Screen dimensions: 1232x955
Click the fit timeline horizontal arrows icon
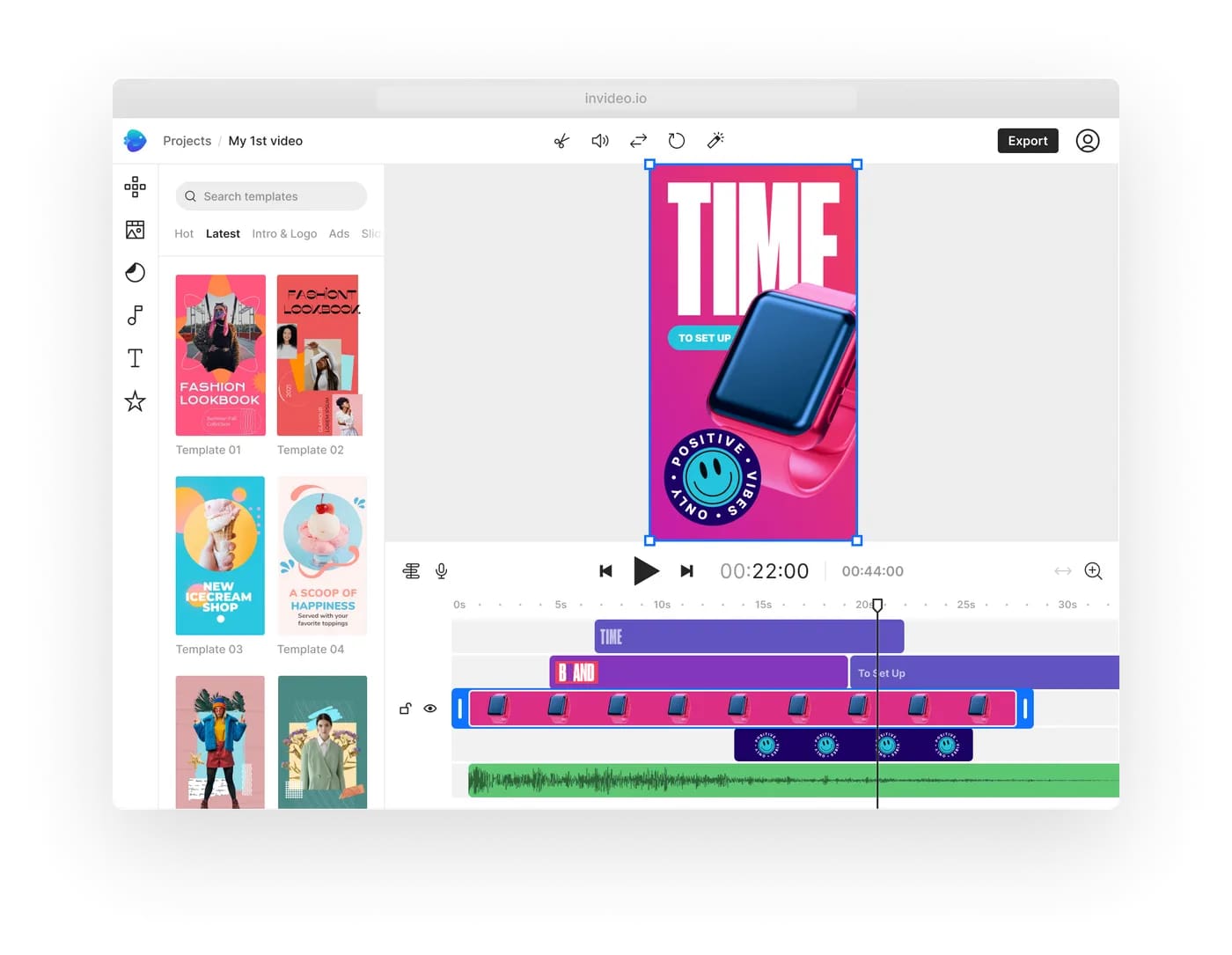(1063, 571)
